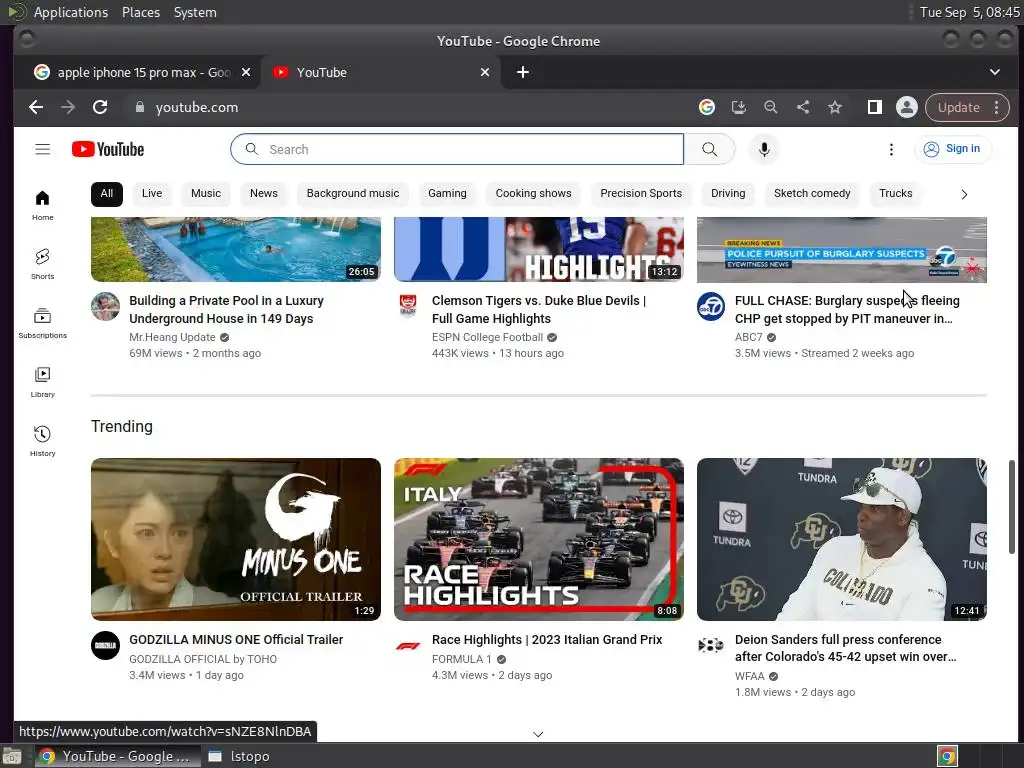Image resolution: width=1024 pixels, height=768 pixels.
Task: Close the apple iphone 15 pro max tab
Action: click(246, 72)
